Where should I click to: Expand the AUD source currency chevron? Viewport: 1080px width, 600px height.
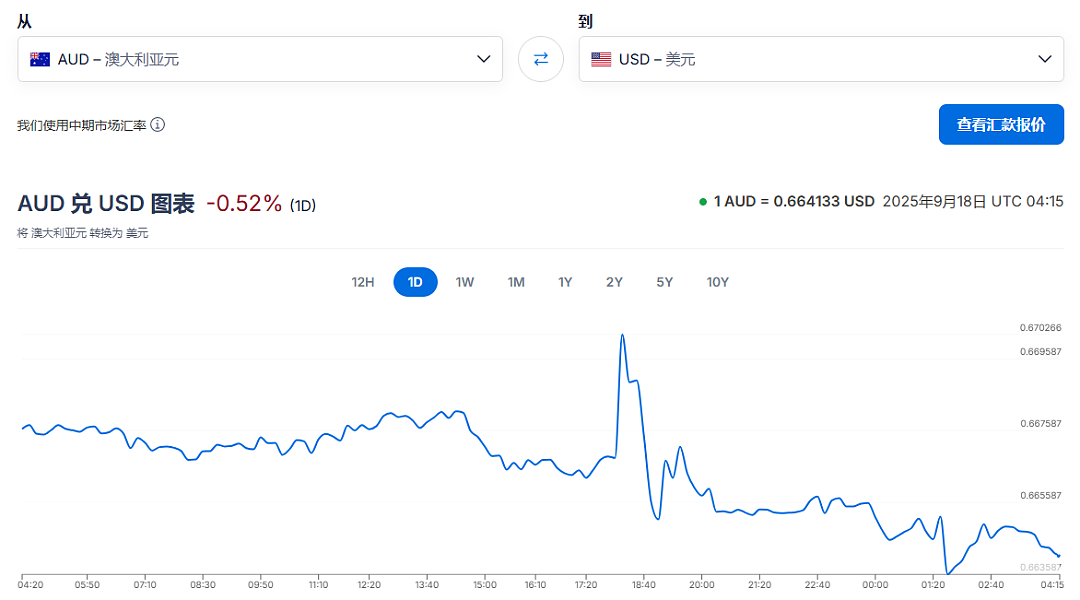[x=484, y=59]
